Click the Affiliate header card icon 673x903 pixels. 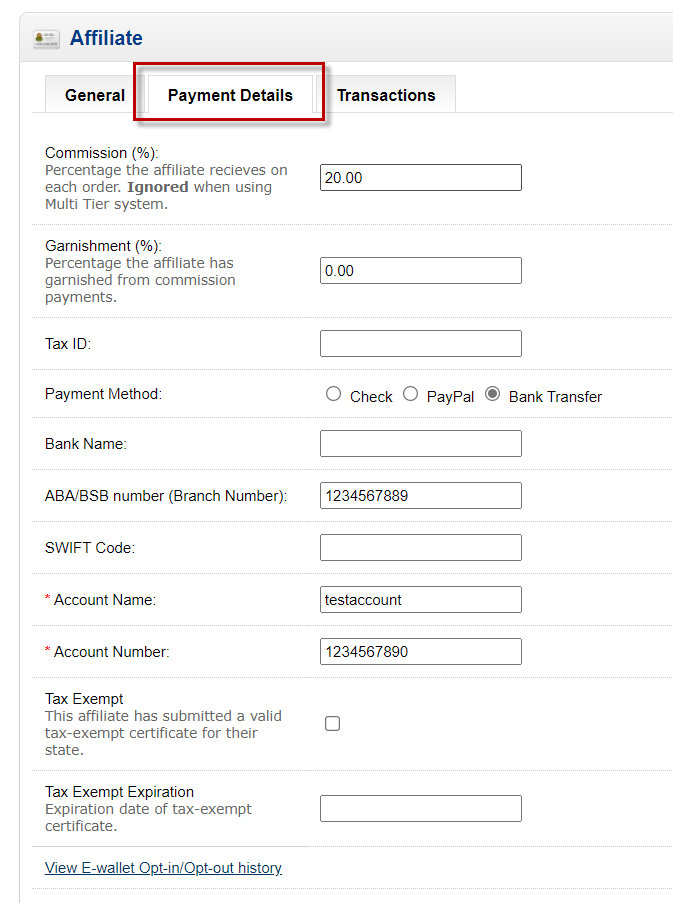pos(46,39)
